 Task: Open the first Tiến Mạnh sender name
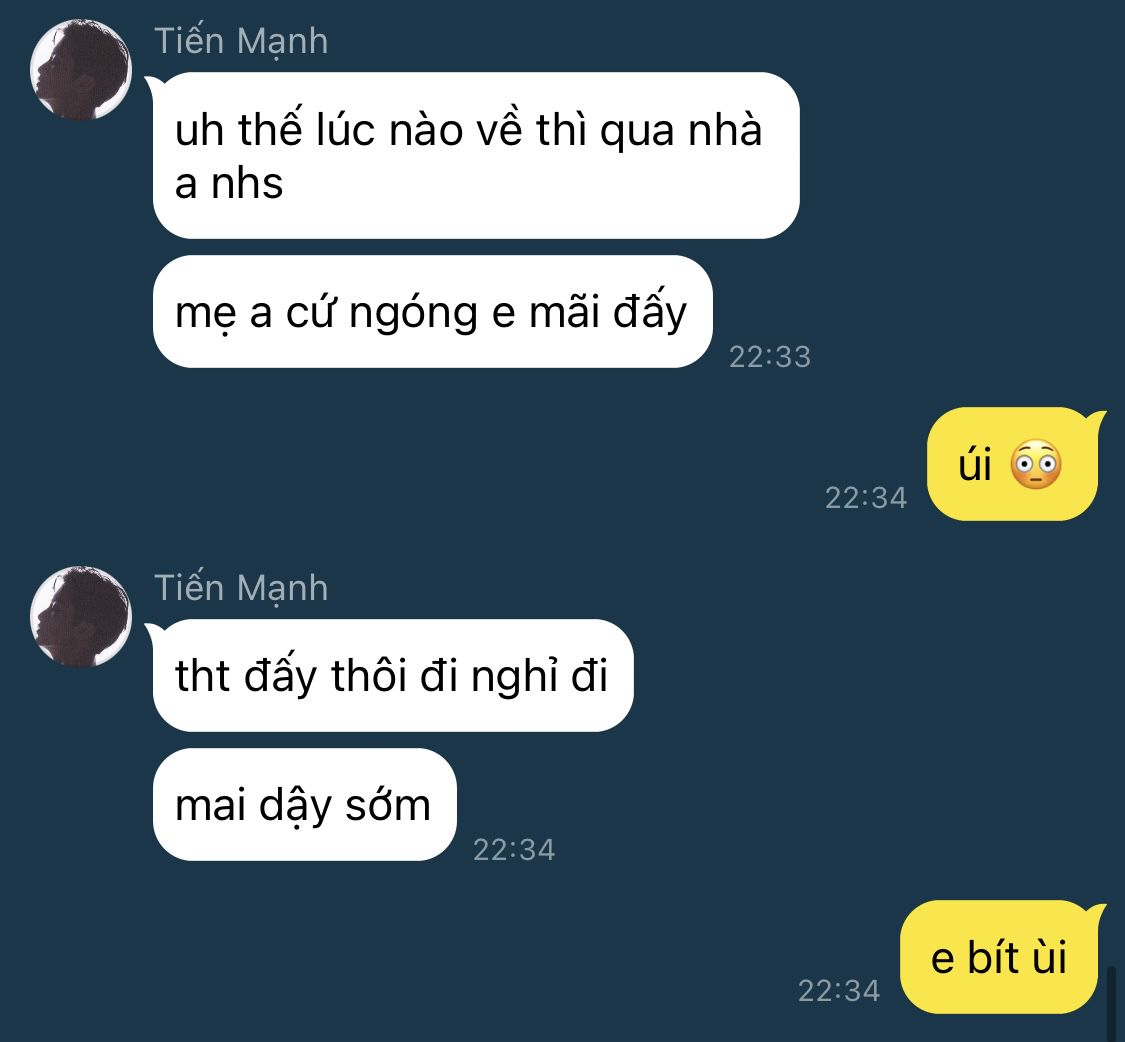[x=241, y=41]
